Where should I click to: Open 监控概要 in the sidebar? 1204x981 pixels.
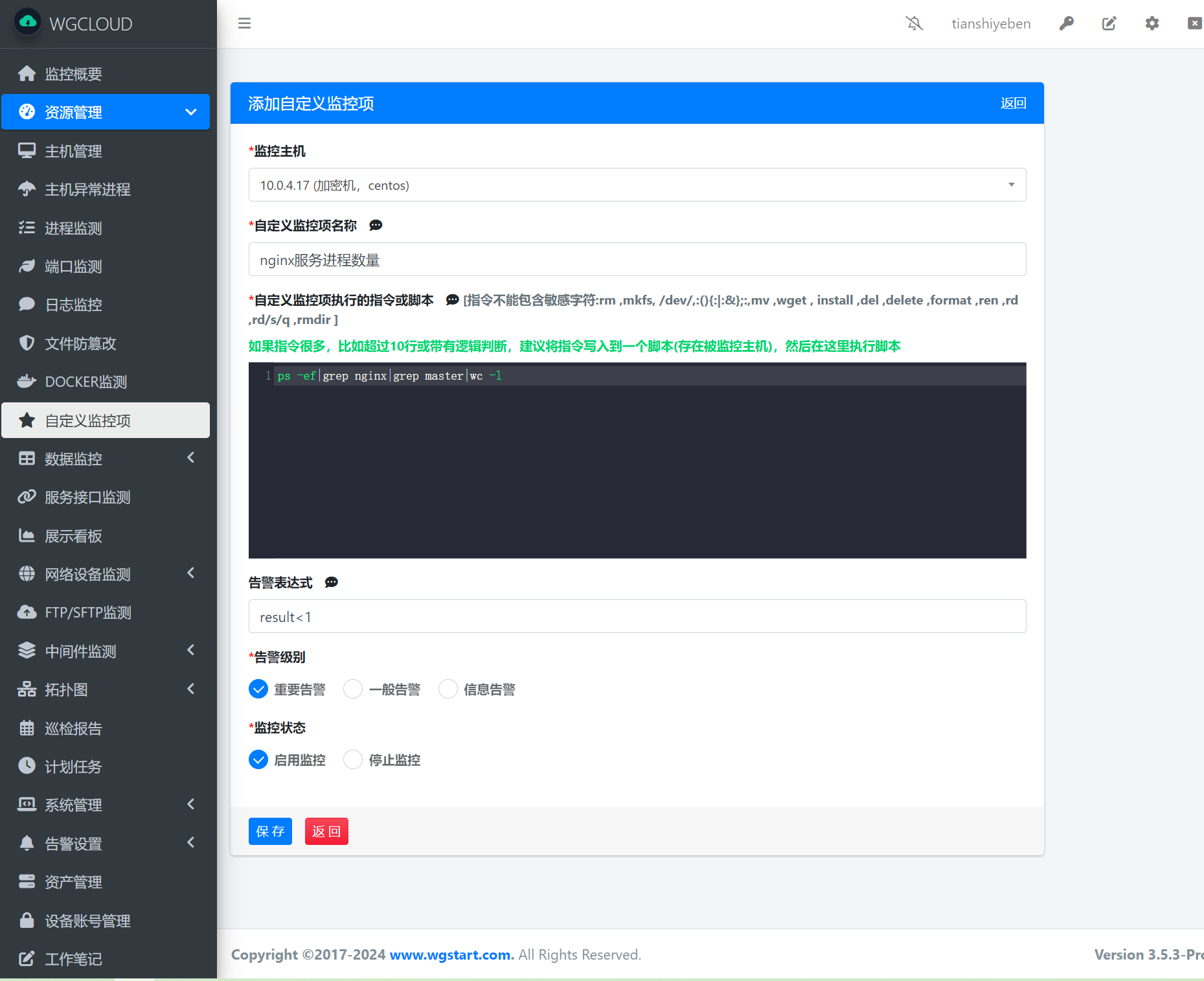(x=106, y=73)
